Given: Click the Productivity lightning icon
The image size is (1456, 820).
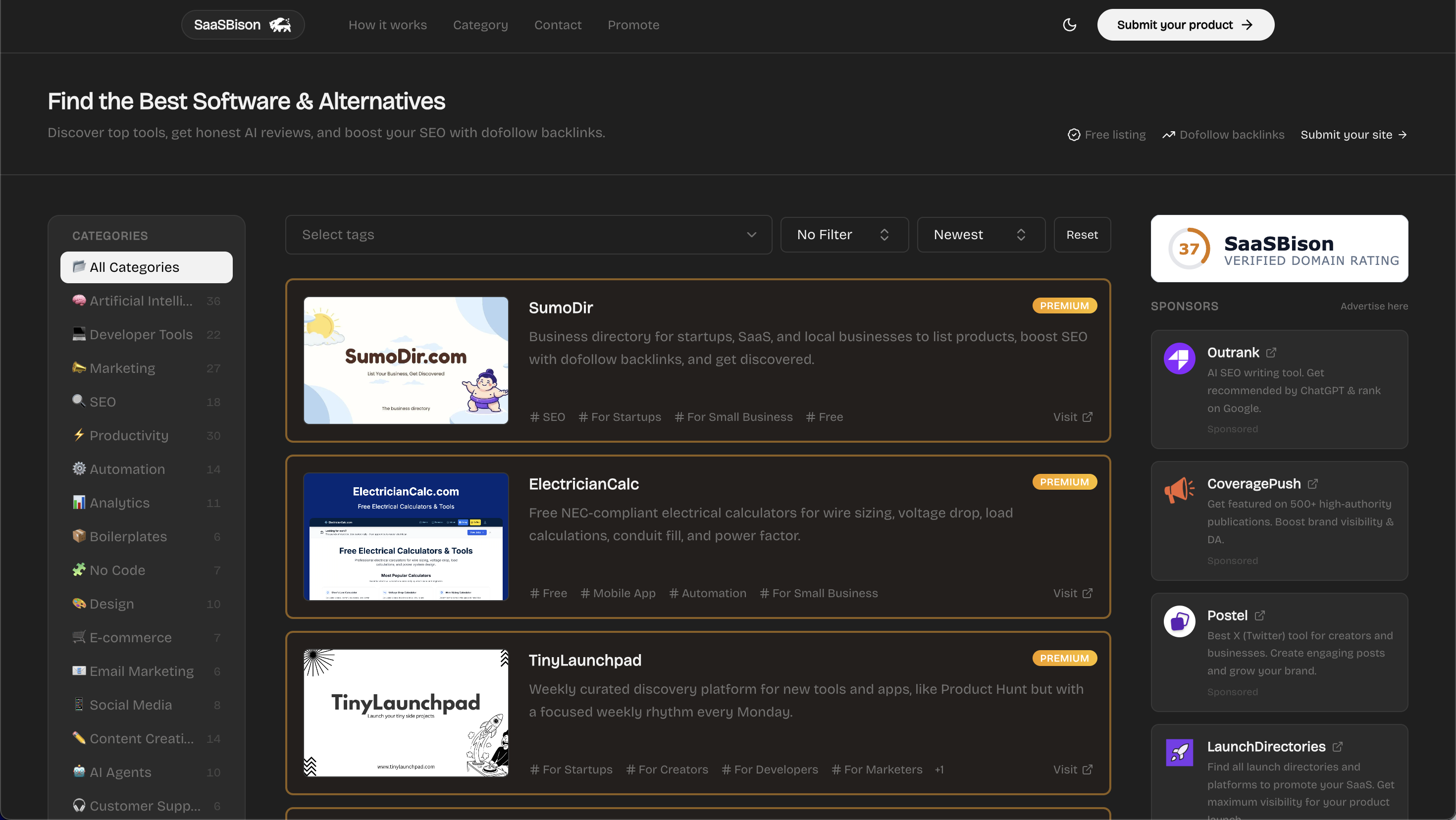Looking at the screenshot, I should click(79, 435).
